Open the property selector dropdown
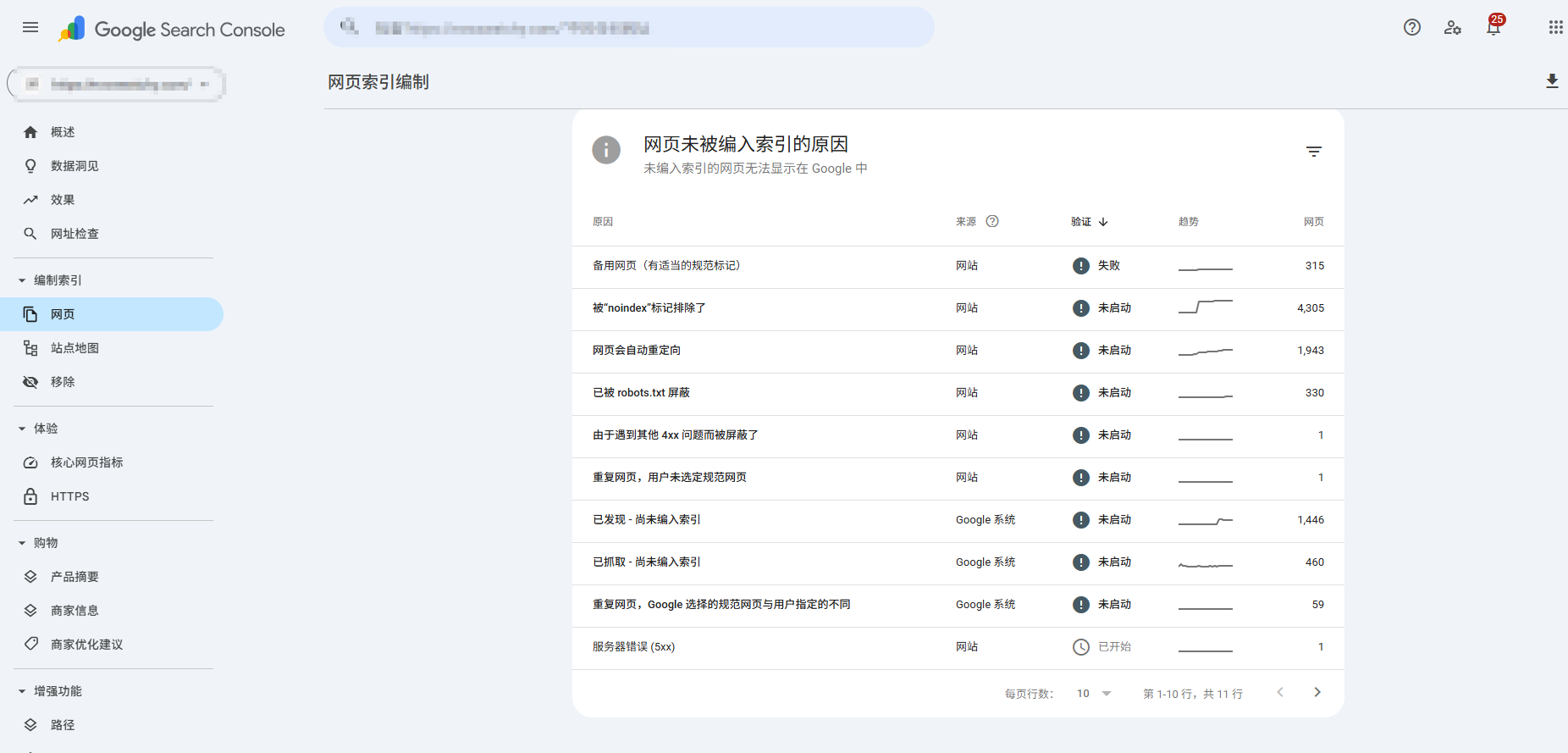Screen dimensions: 1568x753 point(116,84)
